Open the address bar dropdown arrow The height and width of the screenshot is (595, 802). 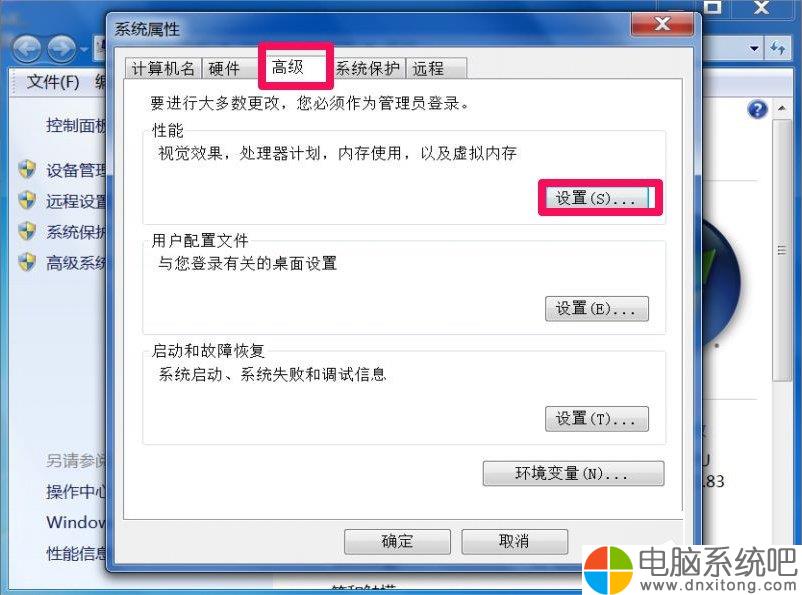(754, 49)
